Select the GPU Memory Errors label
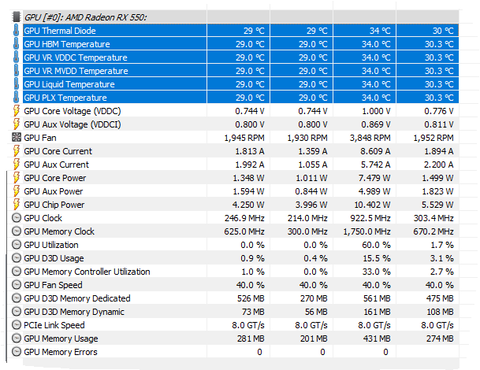 coord(61,352)
